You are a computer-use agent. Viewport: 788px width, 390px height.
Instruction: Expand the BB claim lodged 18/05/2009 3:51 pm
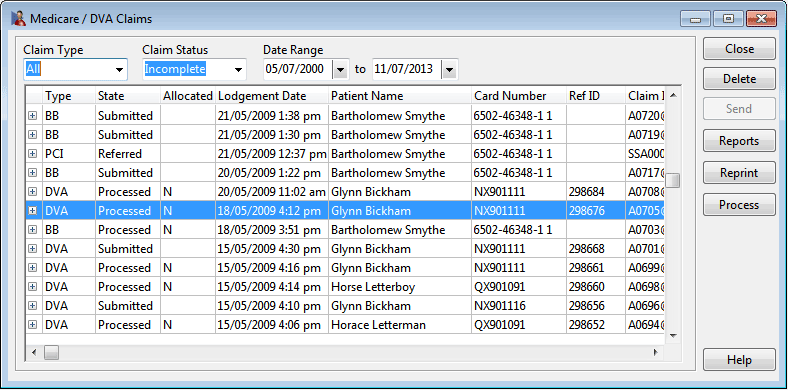tap(33, 230)
